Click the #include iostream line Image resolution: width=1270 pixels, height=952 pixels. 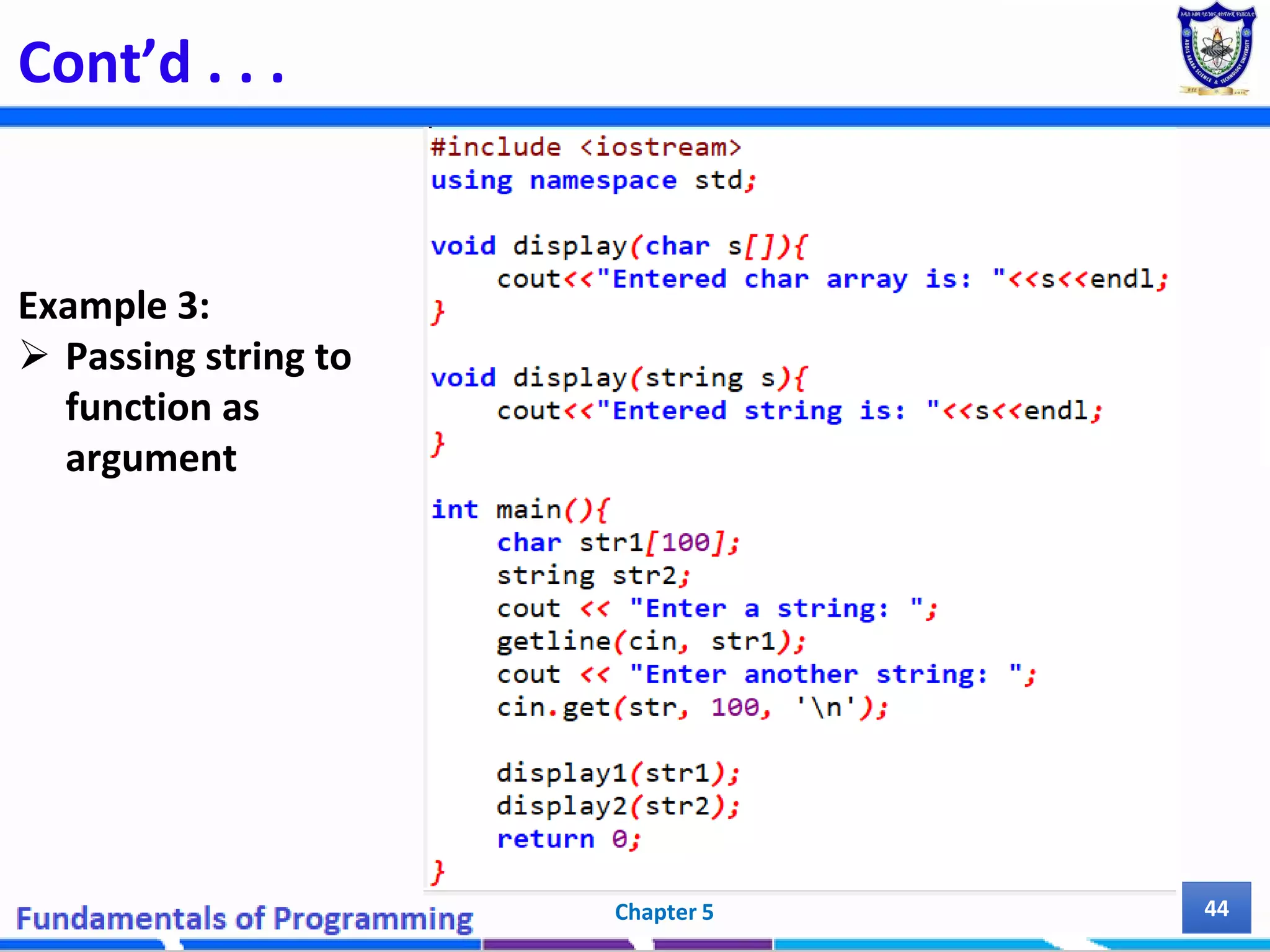pos(585,148)
